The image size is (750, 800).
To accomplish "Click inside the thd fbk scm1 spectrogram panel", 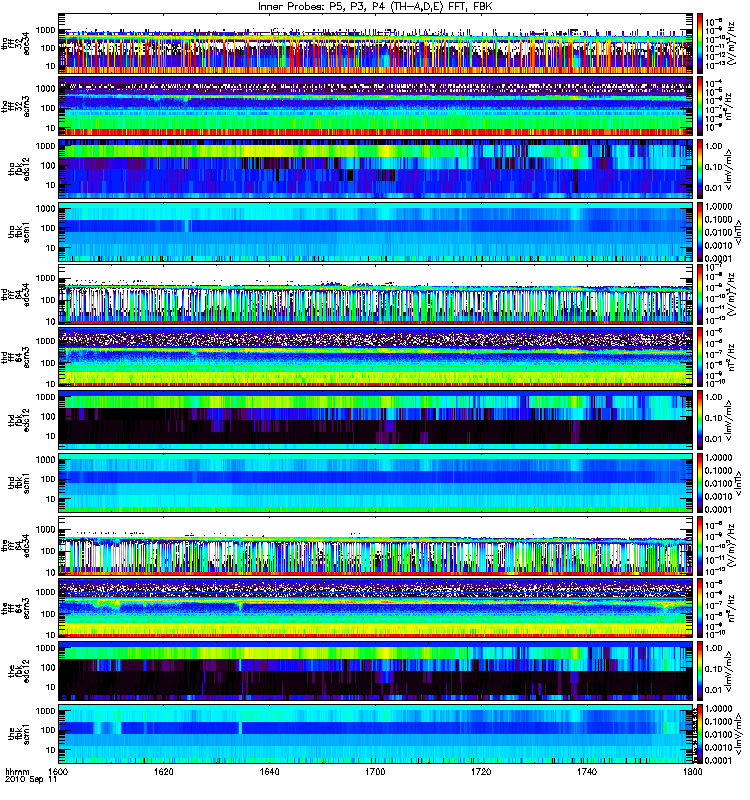I will (x=375, y=483).
